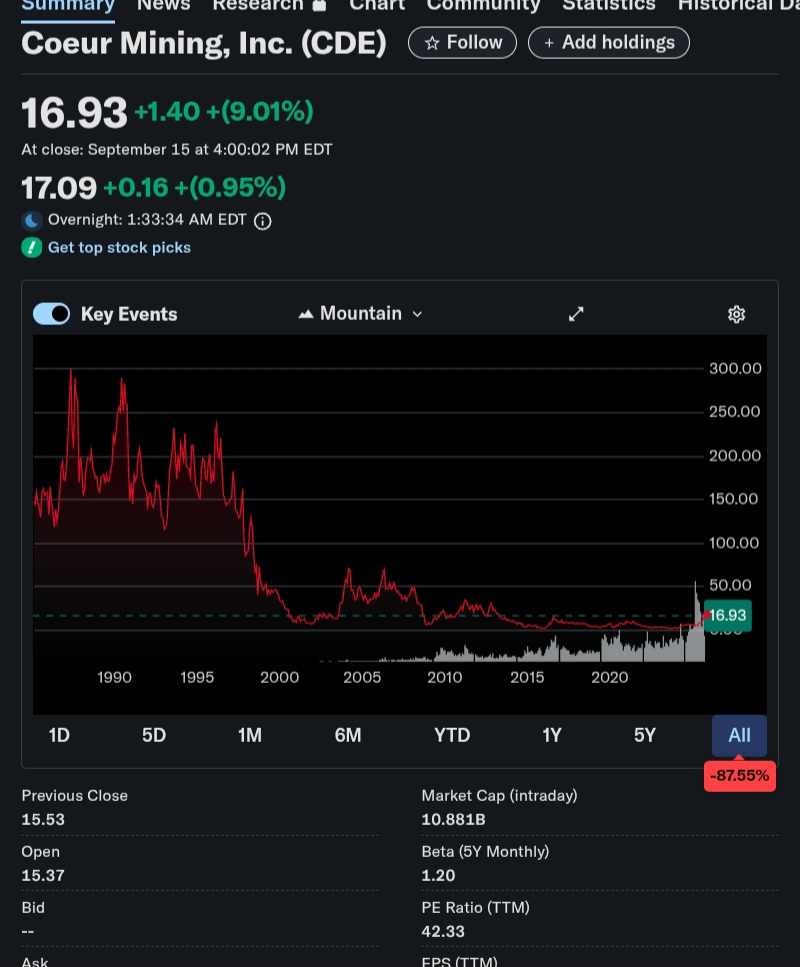Open the Research tab

258,6
